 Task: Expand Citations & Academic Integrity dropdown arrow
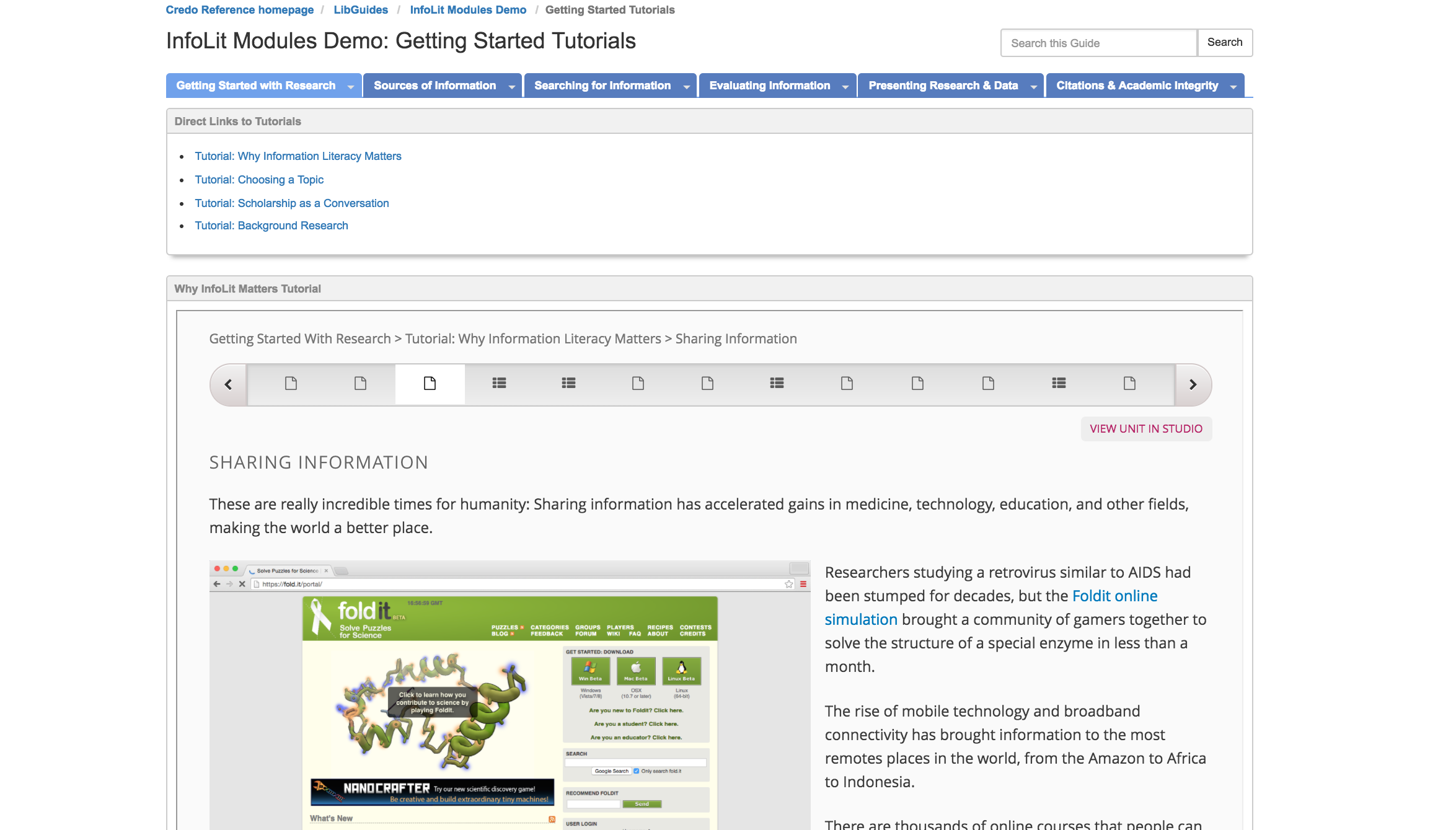1233,87
